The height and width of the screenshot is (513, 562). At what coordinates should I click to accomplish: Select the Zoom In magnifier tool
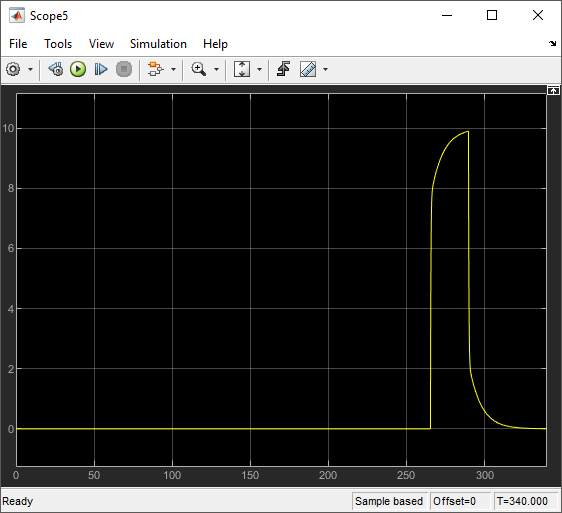[x=199, y=69]
